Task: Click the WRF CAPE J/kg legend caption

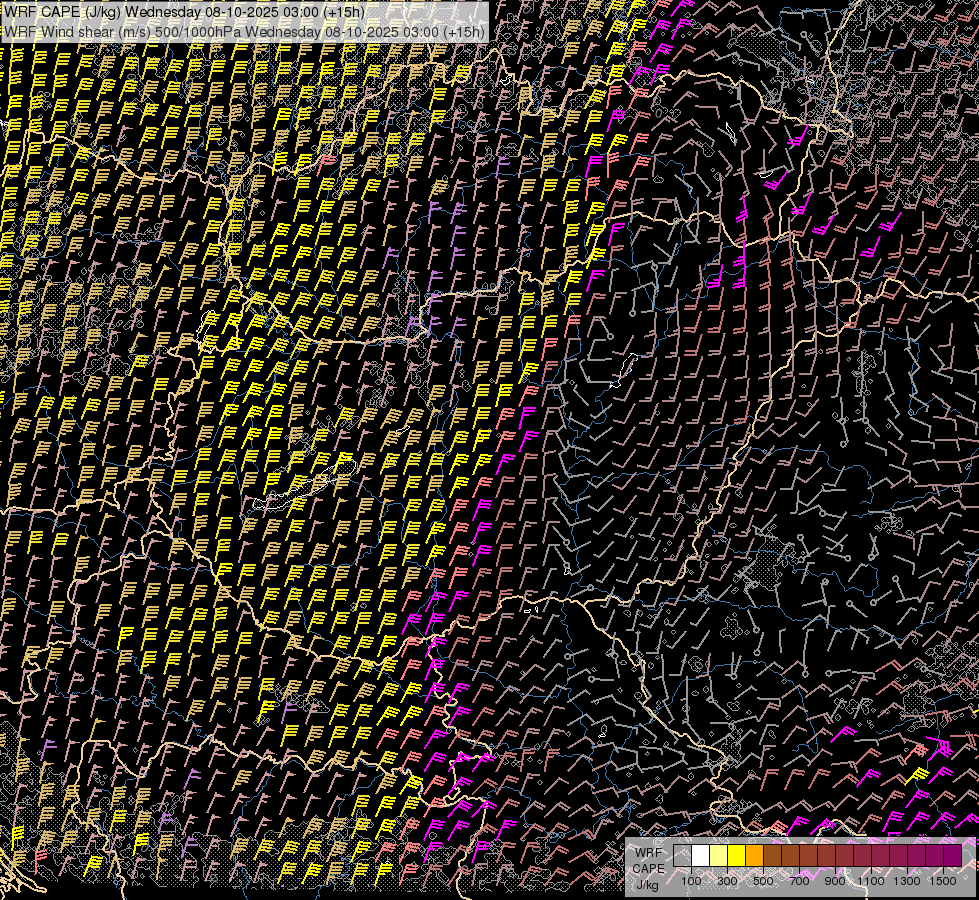Action: click(x=648, y=869)
